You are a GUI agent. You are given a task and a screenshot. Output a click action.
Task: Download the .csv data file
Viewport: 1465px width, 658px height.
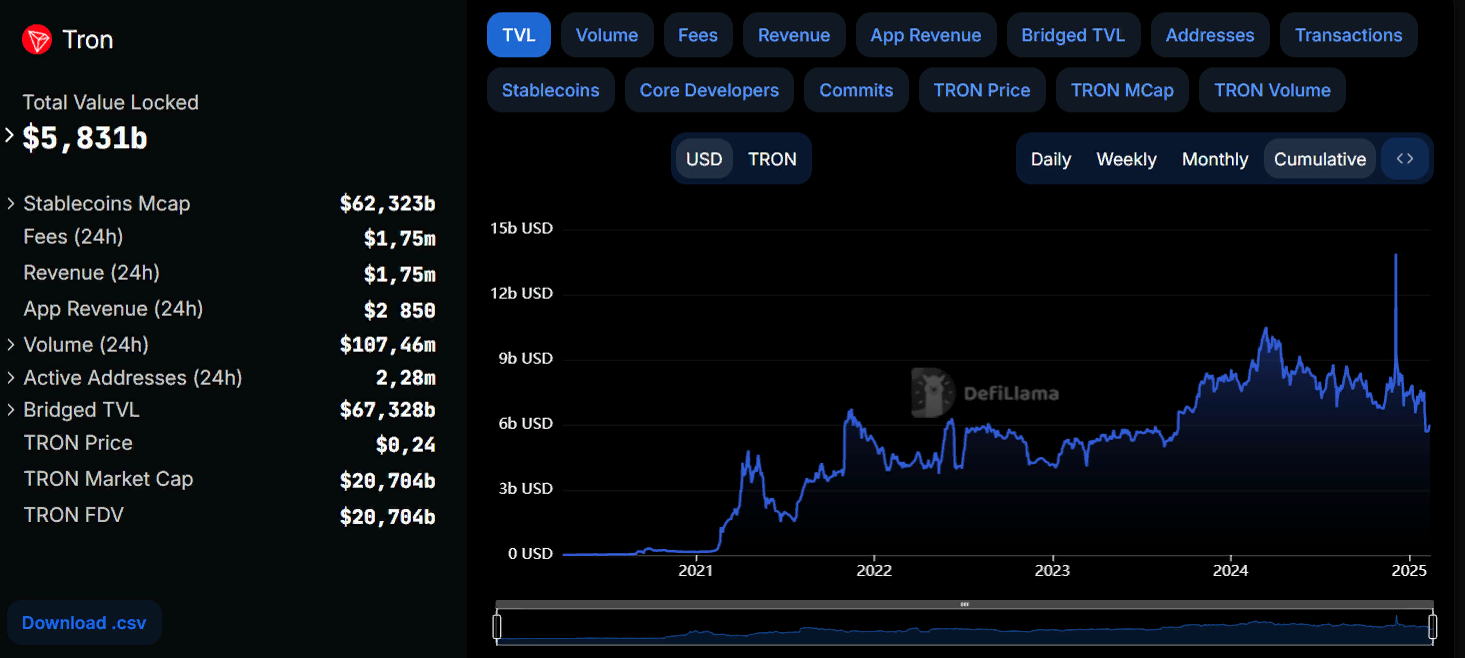[x=84, y=623]
